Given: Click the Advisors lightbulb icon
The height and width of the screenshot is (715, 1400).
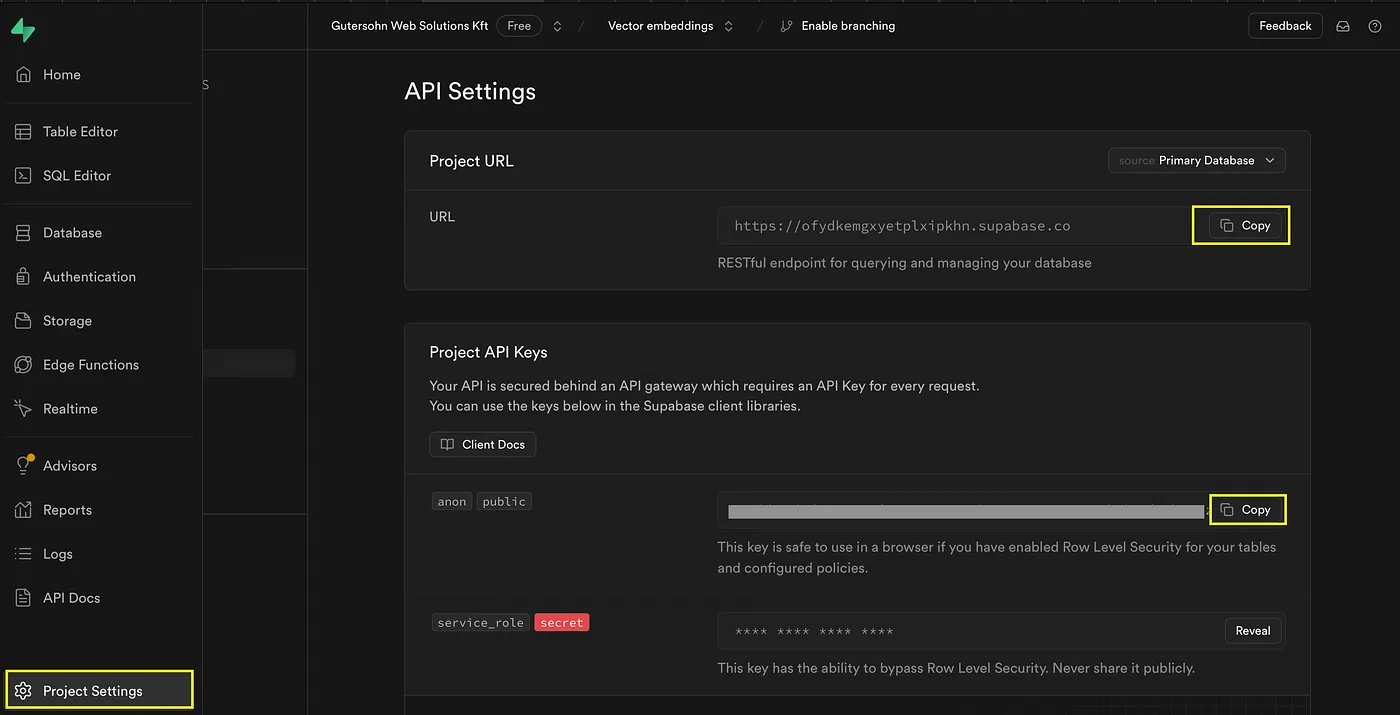Looking at the screenshot, I should pyautogui.click(x=24, y=466).
